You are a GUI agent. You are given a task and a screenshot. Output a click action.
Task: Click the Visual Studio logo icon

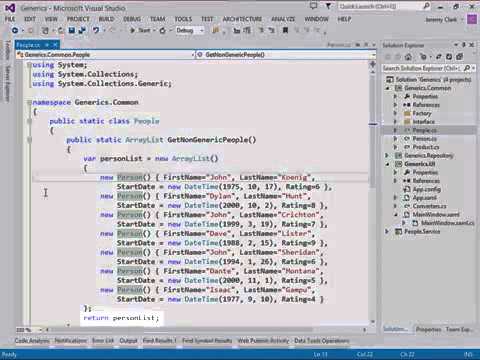click(10, 8)
